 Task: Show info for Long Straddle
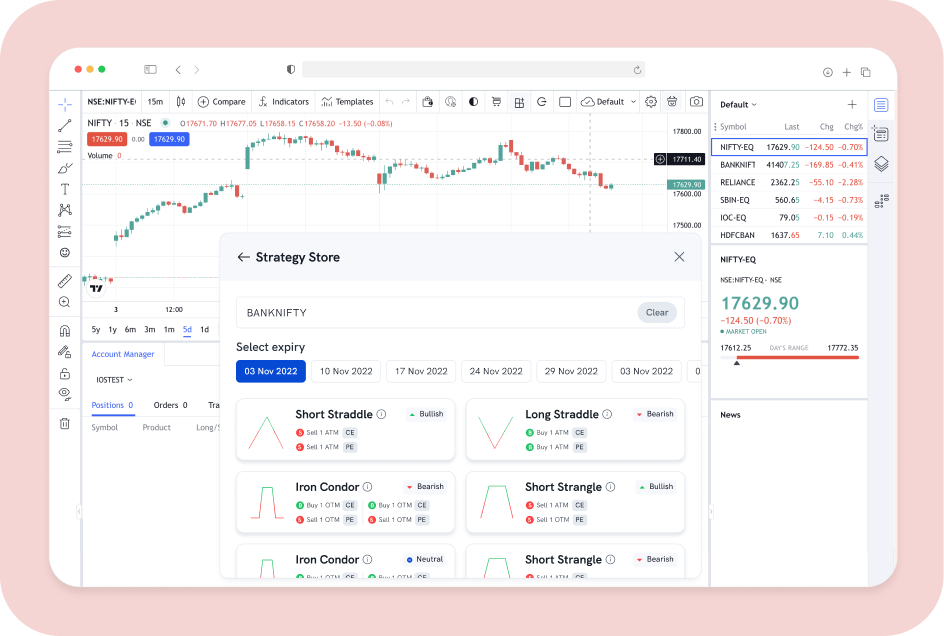pyautogui.click(x=607, y=414)
